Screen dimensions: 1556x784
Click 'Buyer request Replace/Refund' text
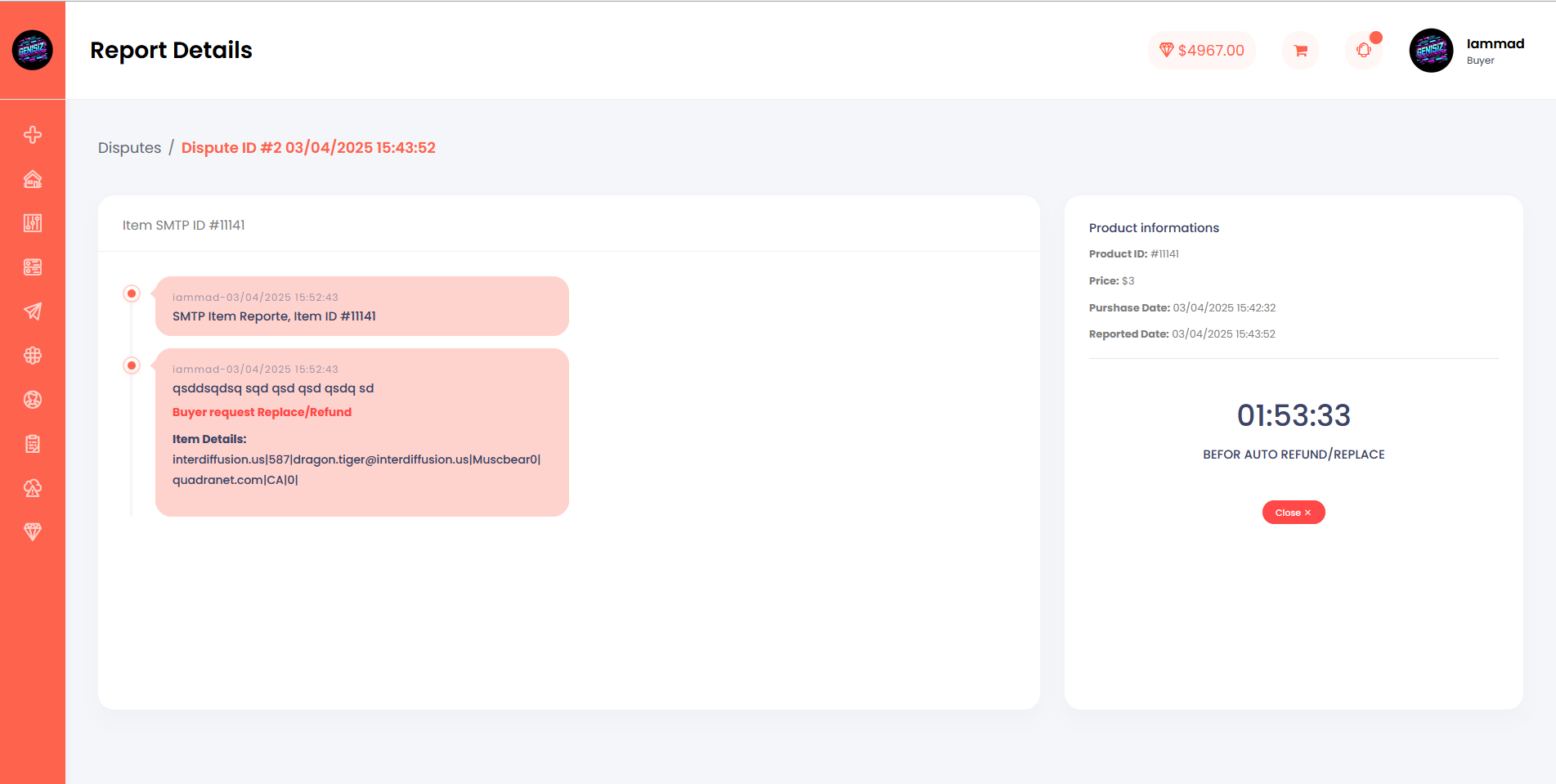[262, 412]
